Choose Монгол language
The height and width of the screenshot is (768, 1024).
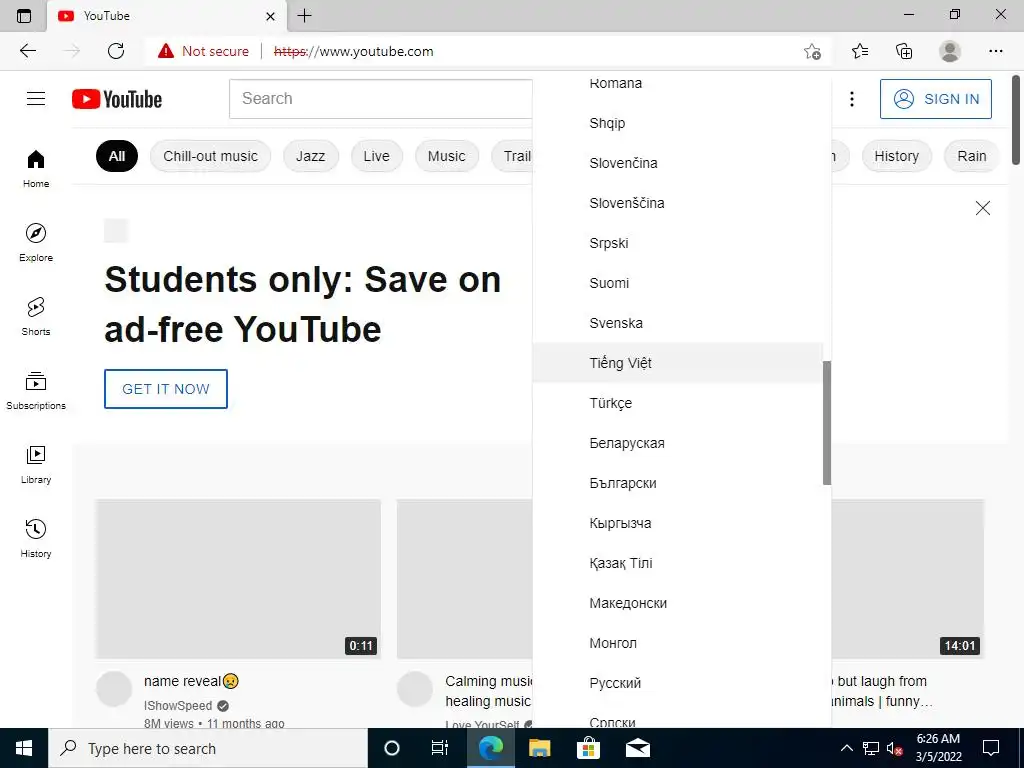677,643
